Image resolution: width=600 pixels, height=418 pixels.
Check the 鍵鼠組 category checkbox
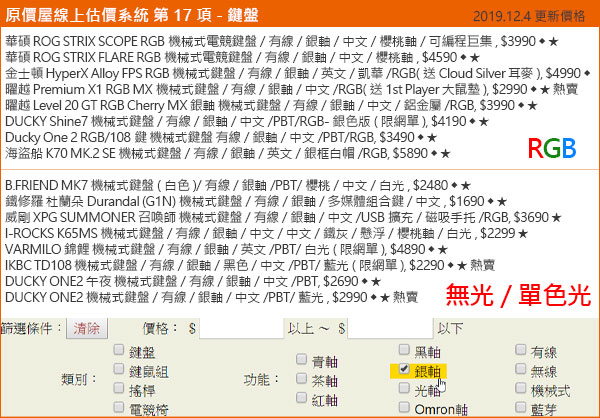point(119,369)
